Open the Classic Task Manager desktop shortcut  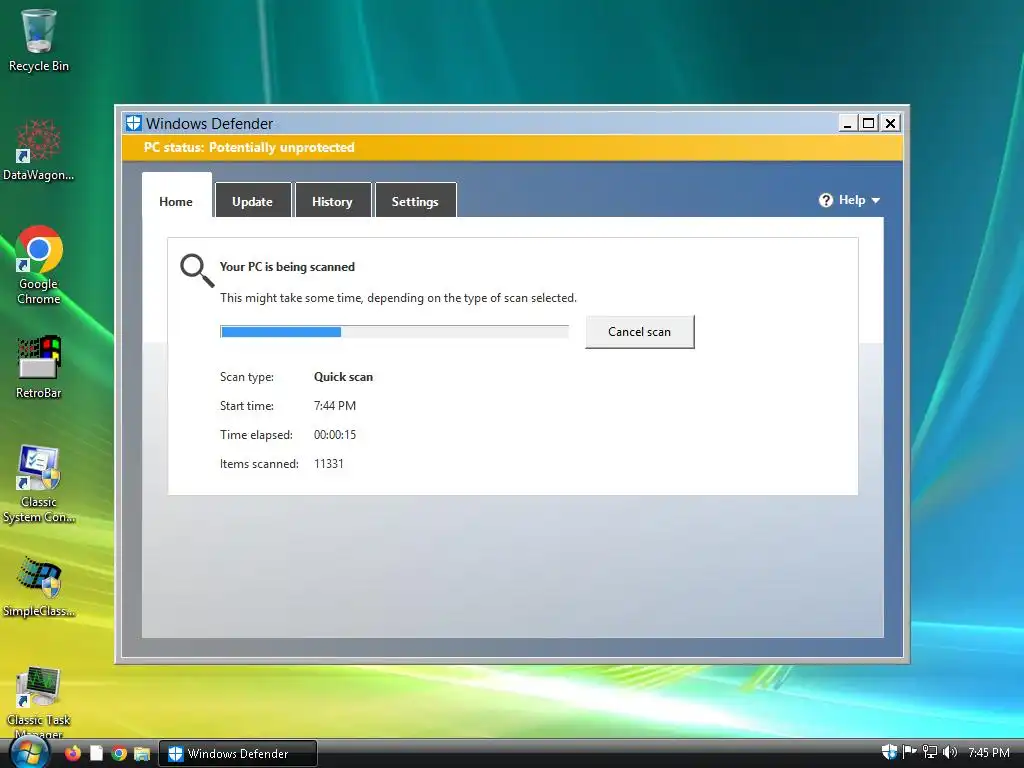pyautogui.click(x=39, y=702)
